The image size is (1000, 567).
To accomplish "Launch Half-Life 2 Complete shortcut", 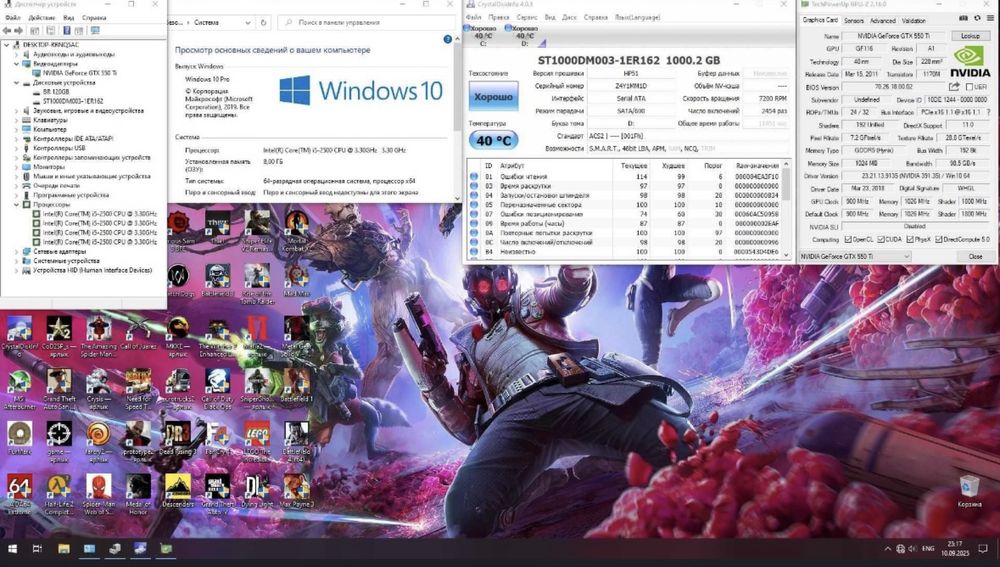I will 59,494.
